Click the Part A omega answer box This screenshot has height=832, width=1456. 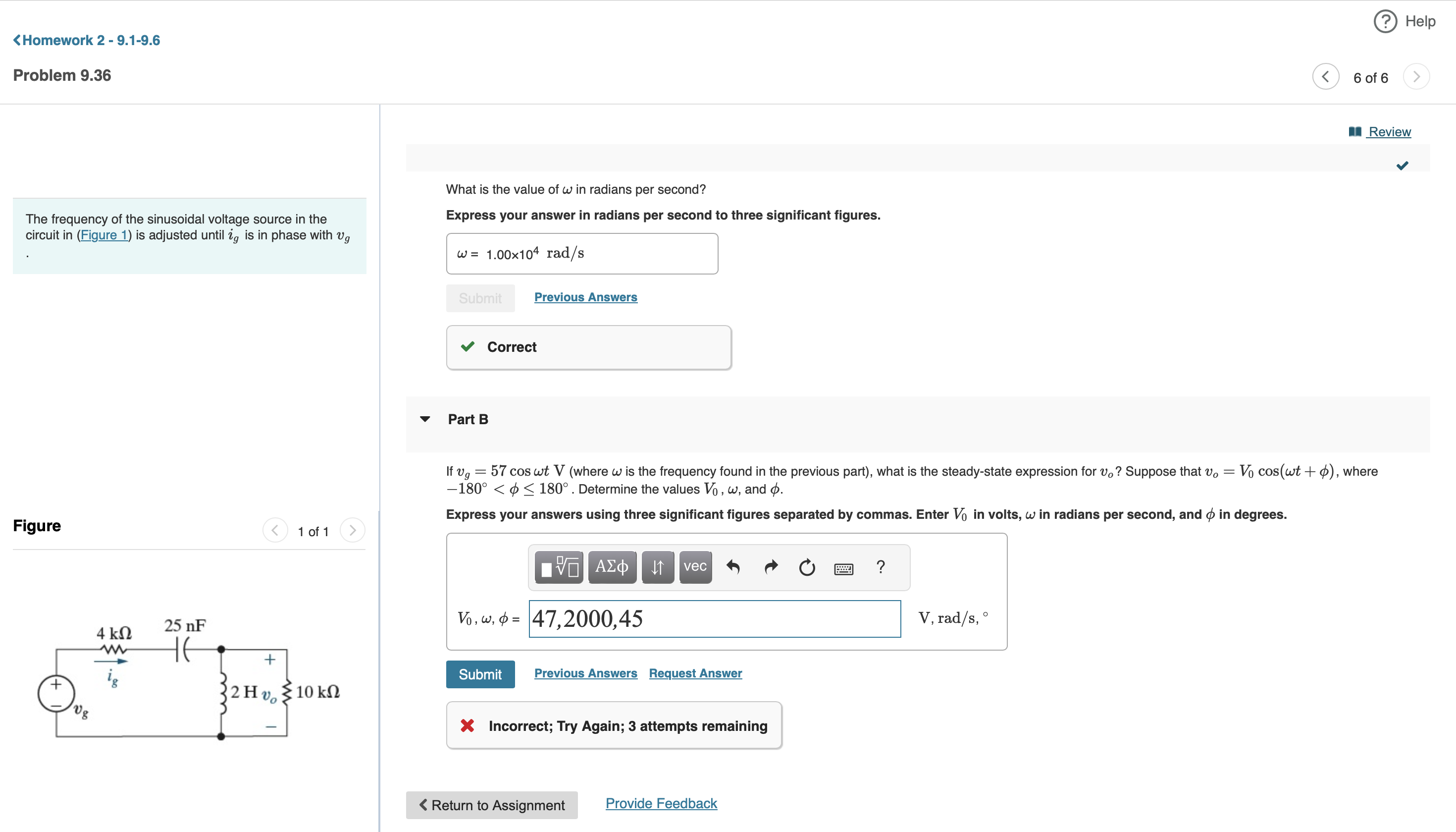(x=582, y=253)
